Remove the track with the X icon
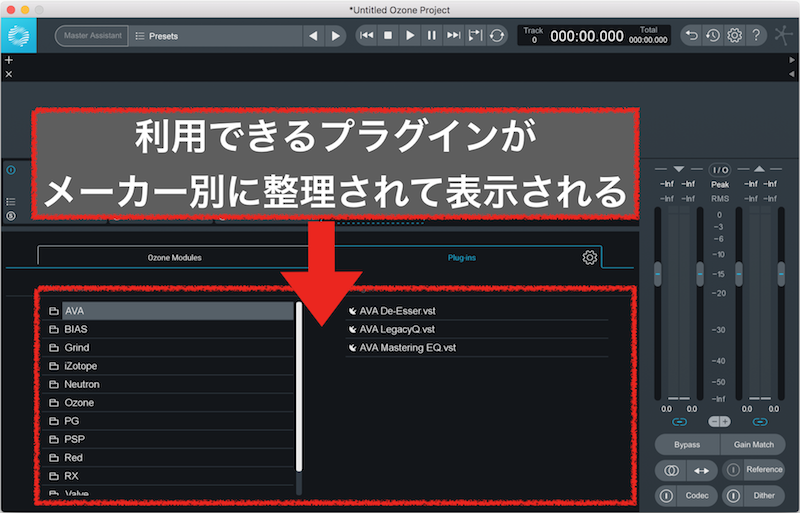 (9, 74)
